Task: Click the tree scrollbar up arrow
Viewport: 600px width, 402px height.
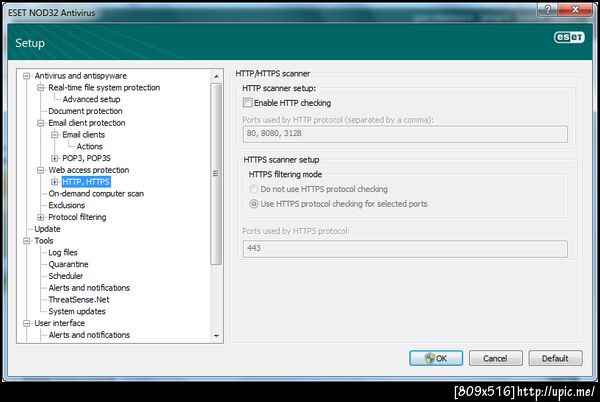Action: (x=216, y=76)
